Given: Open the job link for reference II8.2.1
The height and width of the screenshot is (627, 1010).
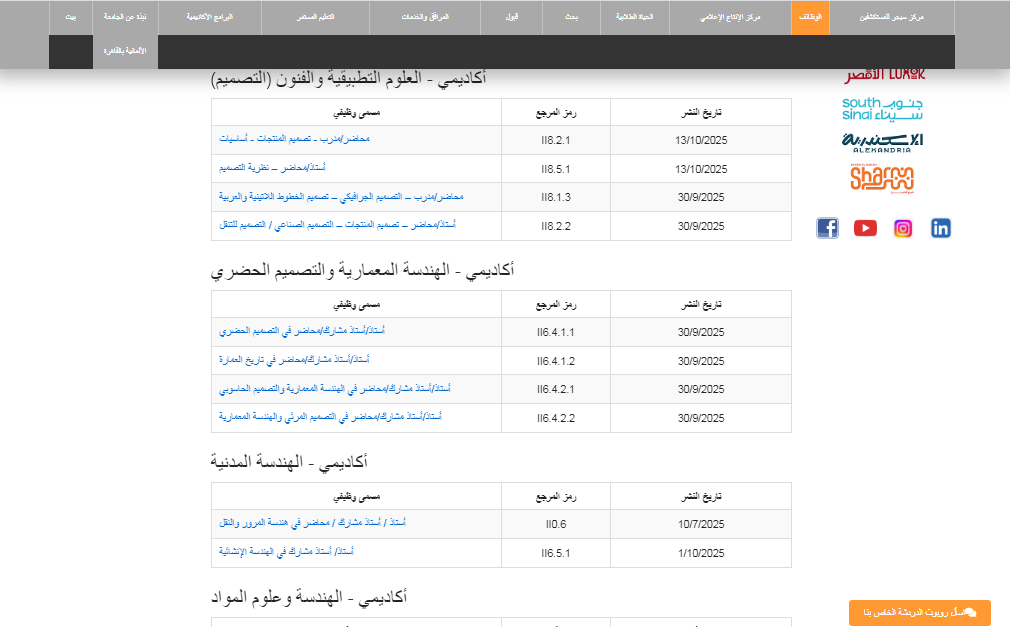Looking at the screenshot, I should (294, 139).
